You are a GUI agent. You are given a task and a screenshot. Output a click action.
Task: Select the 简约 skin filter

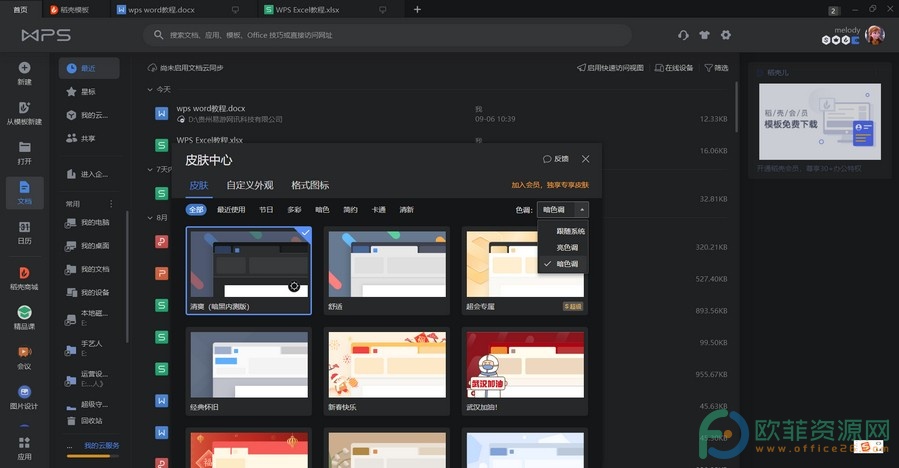click(x=350, y=210)
